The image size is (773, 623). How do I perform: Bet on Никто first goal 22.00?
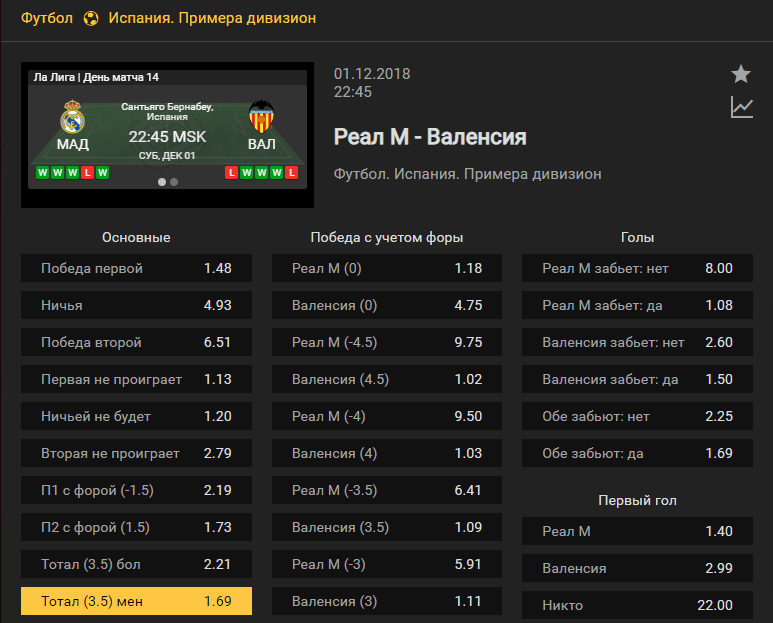click(x=637, y=605)
